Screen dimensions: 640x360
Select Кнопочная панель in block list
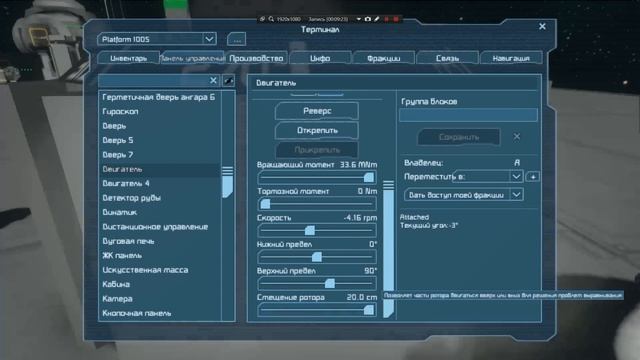(x=159, y=313)
